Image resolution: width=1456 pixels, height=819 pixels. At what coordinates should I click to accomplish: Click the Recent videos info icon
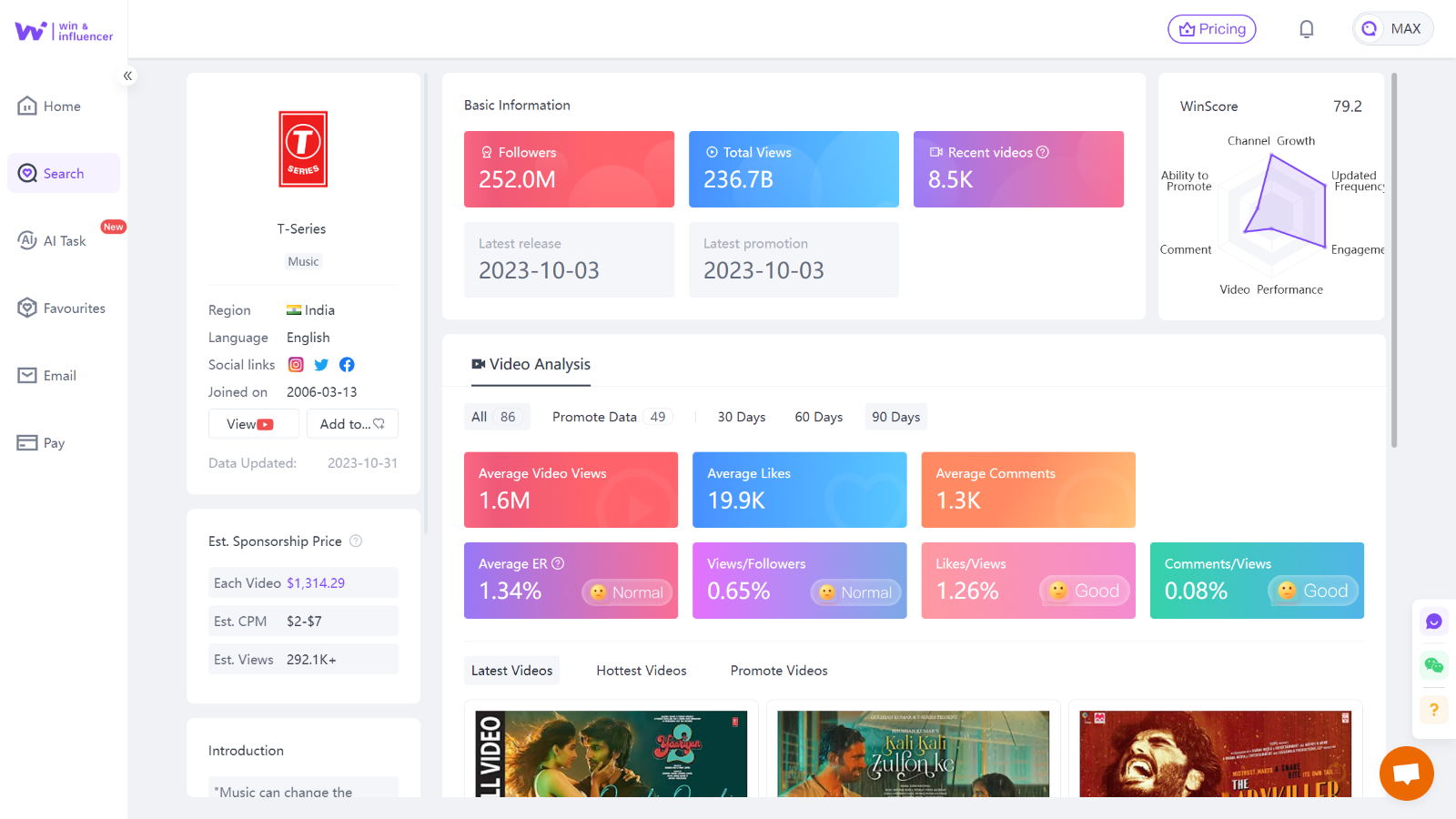pos(1043,152)
